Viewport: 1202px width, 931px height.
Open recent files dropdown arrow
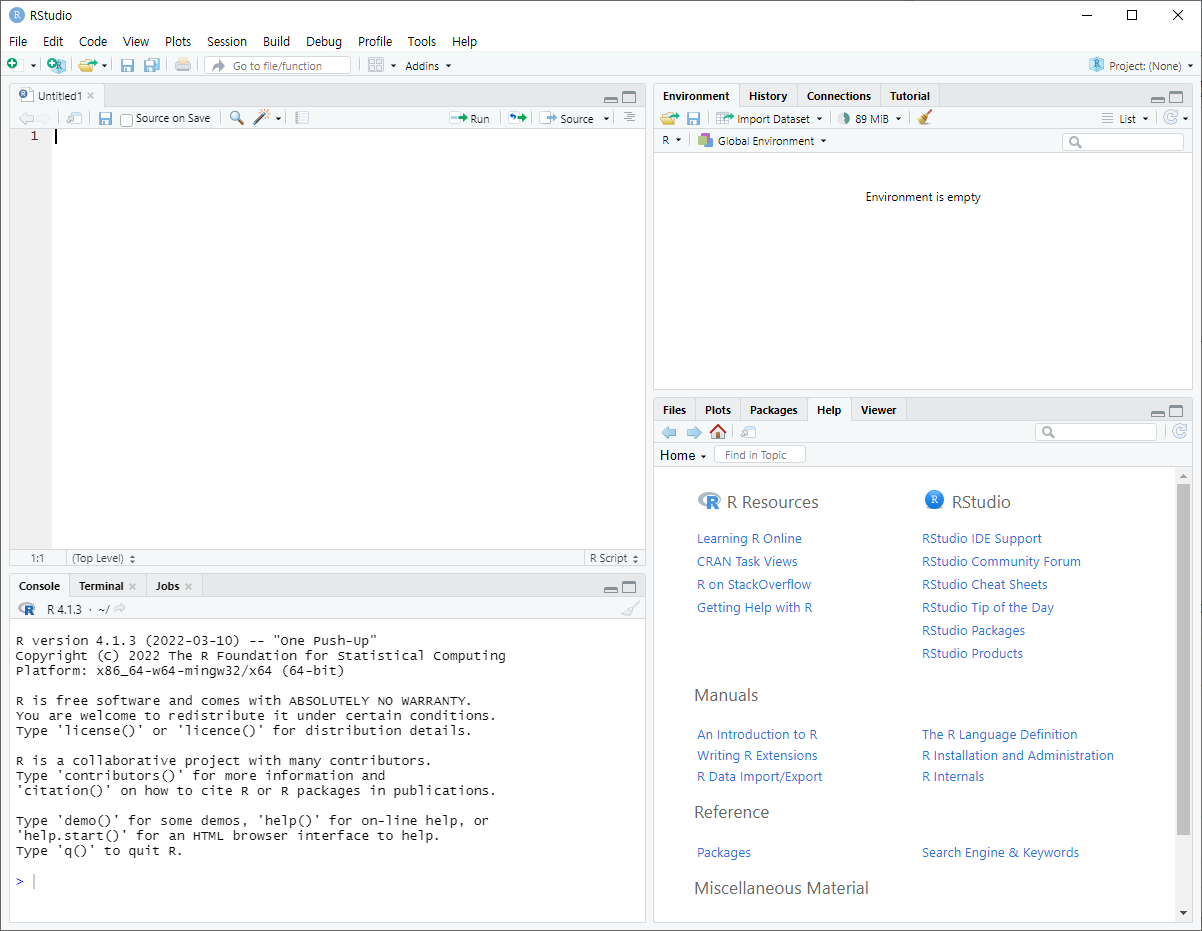(x=104, y=66)
